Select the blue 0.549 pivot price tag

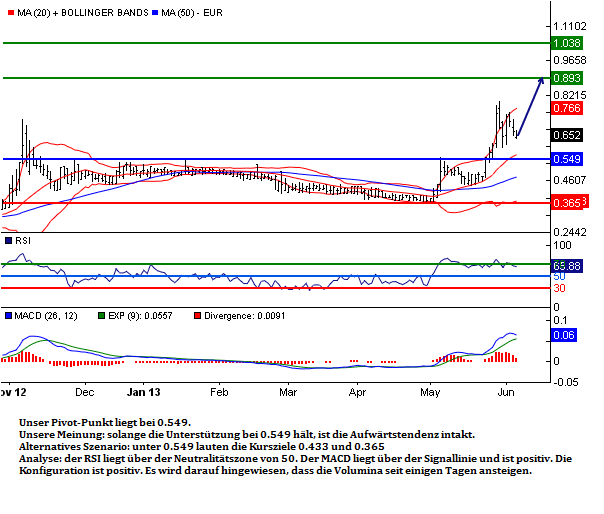(x=567, y=159)
